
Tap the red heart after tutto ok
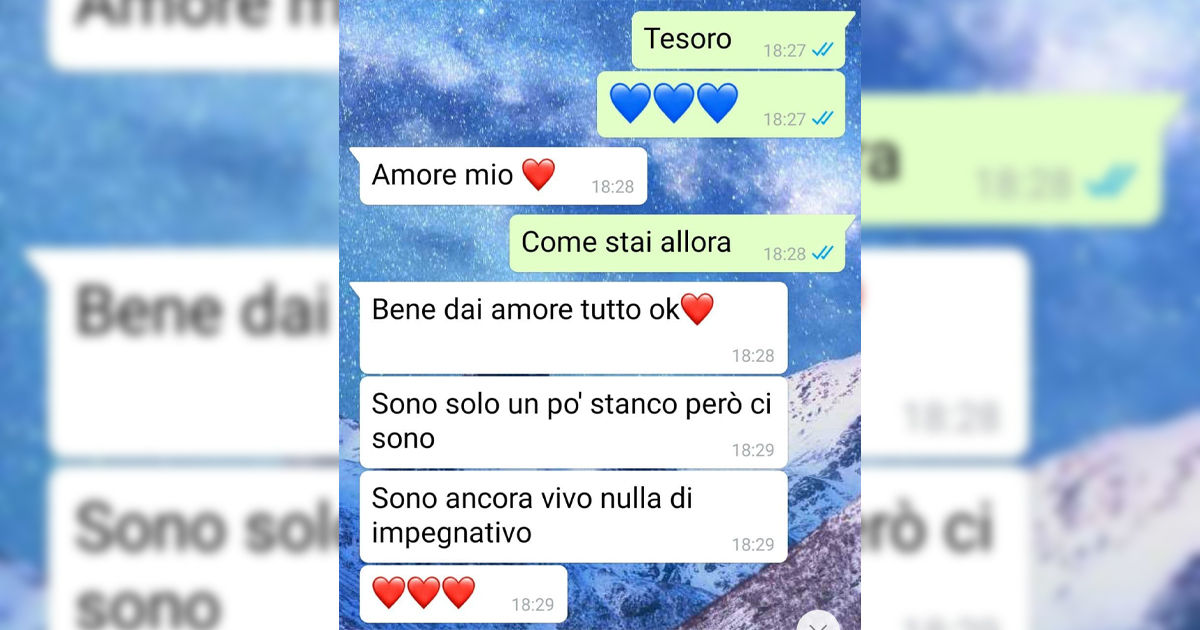697,309
